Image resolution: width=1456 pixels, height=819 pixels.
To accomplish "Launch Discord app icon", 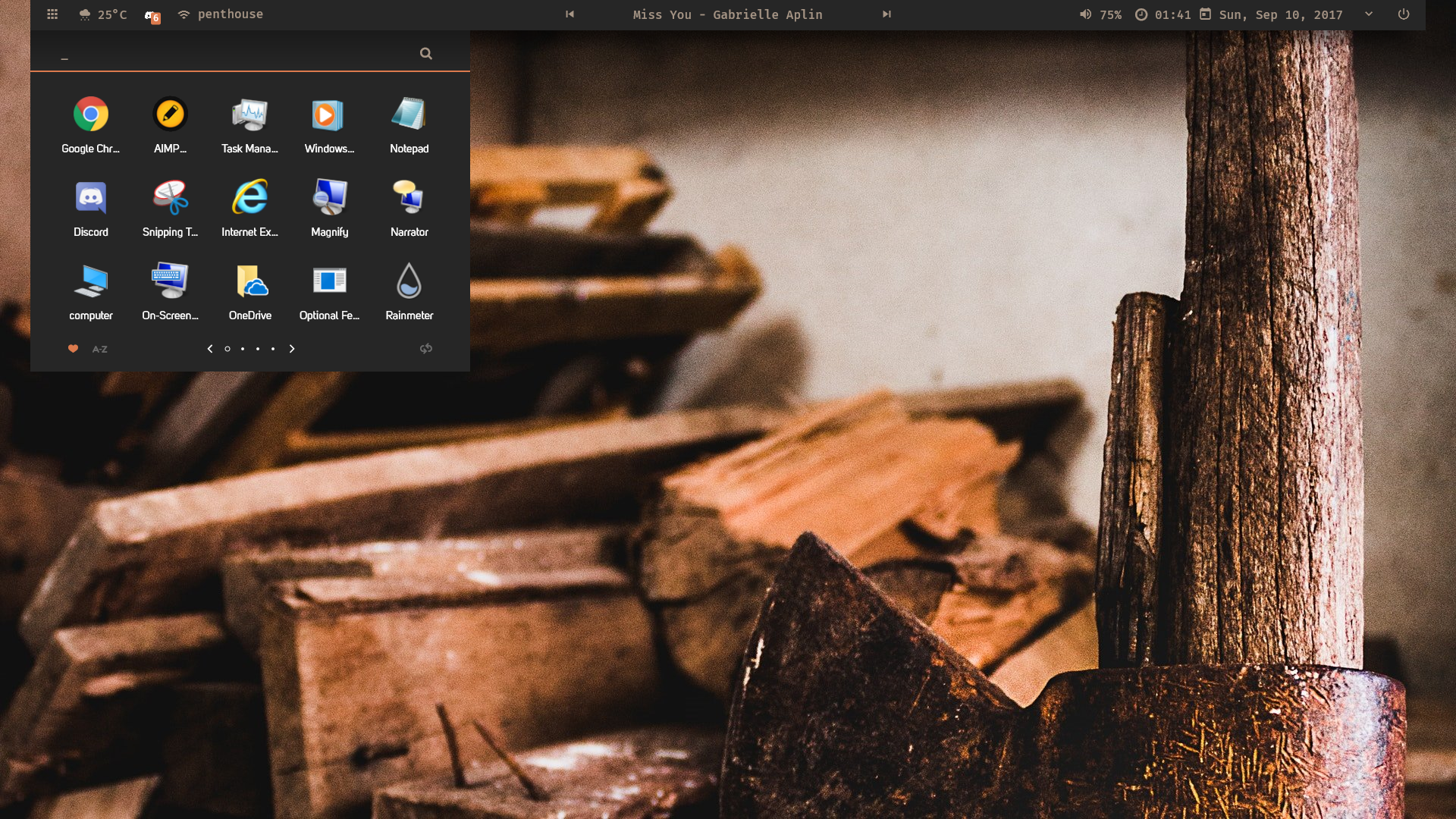I will coord(90,199).
